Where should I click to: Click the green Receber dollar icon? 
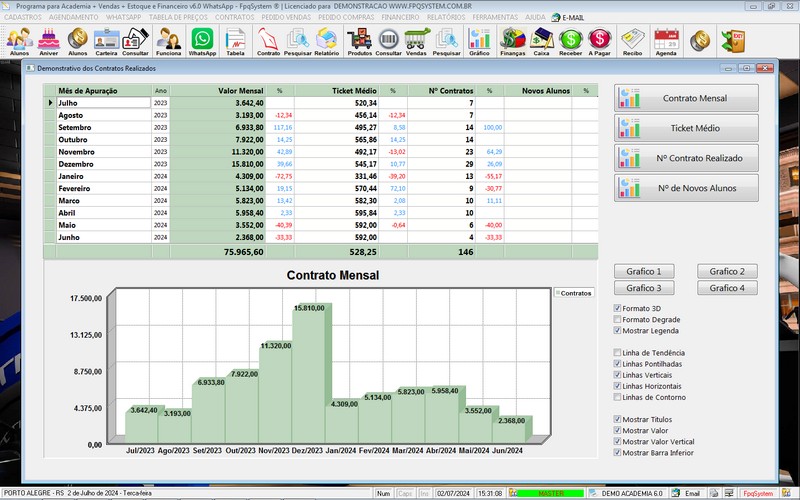(570, 41)
